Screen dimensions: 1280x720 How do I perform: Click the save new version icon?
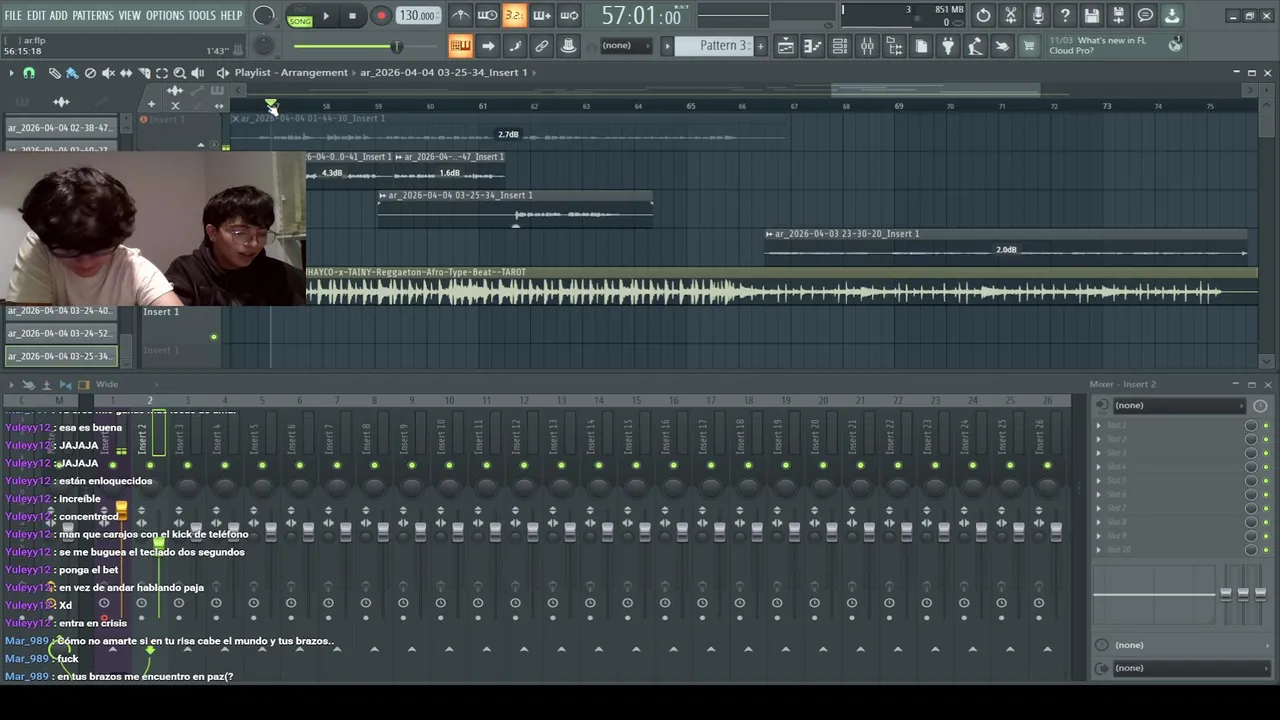pyautogui.click(x=1119, y=15)
